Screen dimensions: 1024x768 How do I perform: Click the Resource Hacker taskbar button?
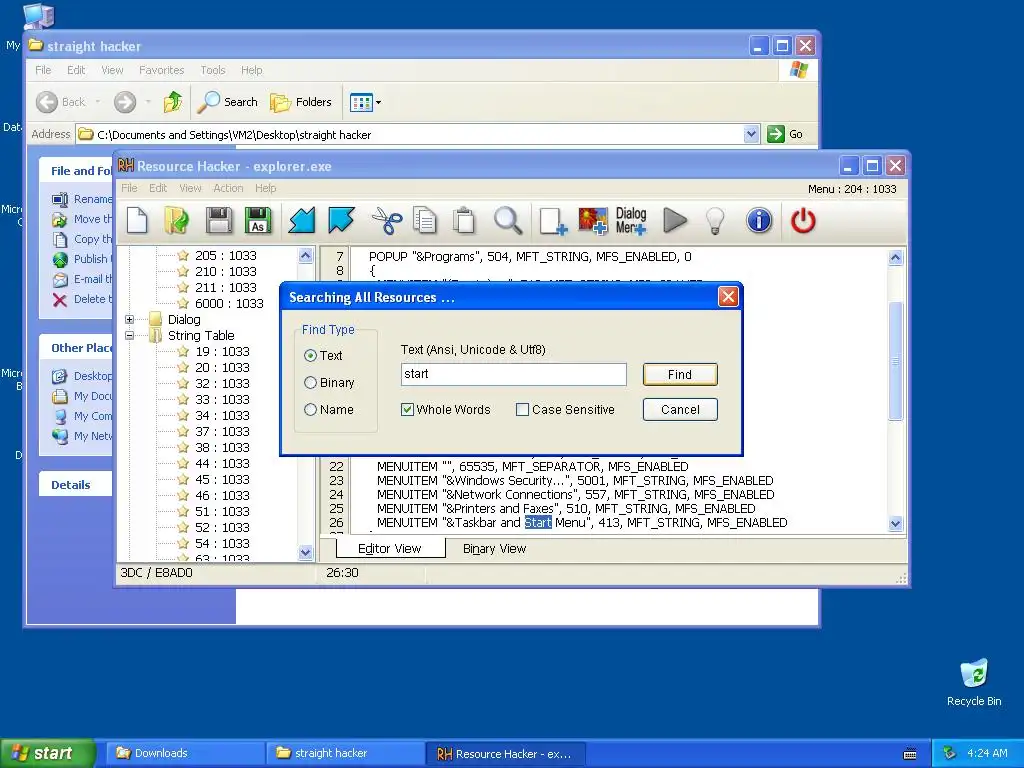(505, 754)
